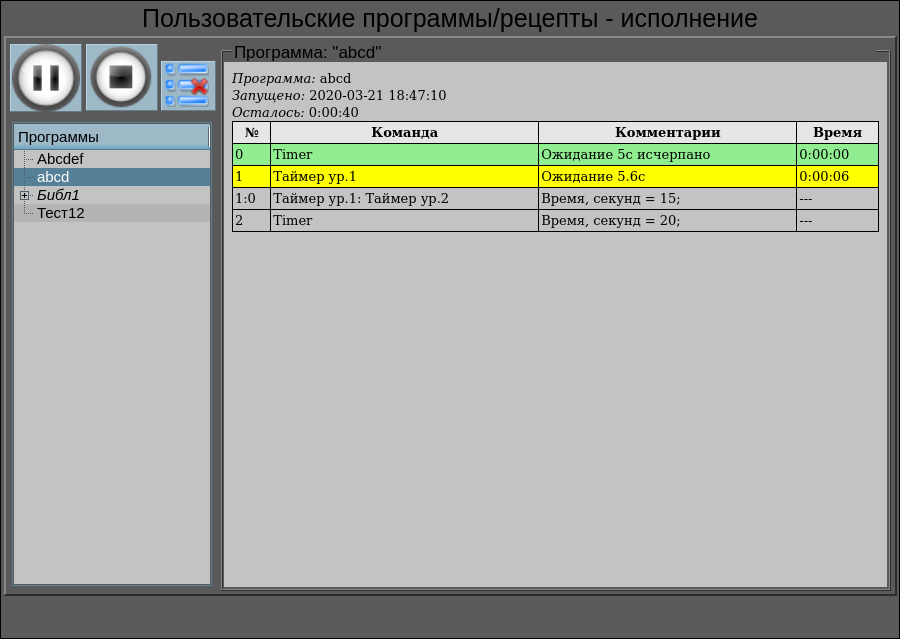The height and width of the screenshot is (639, 900).
Task: Click the Команда column header
Action: pos(404,133)
